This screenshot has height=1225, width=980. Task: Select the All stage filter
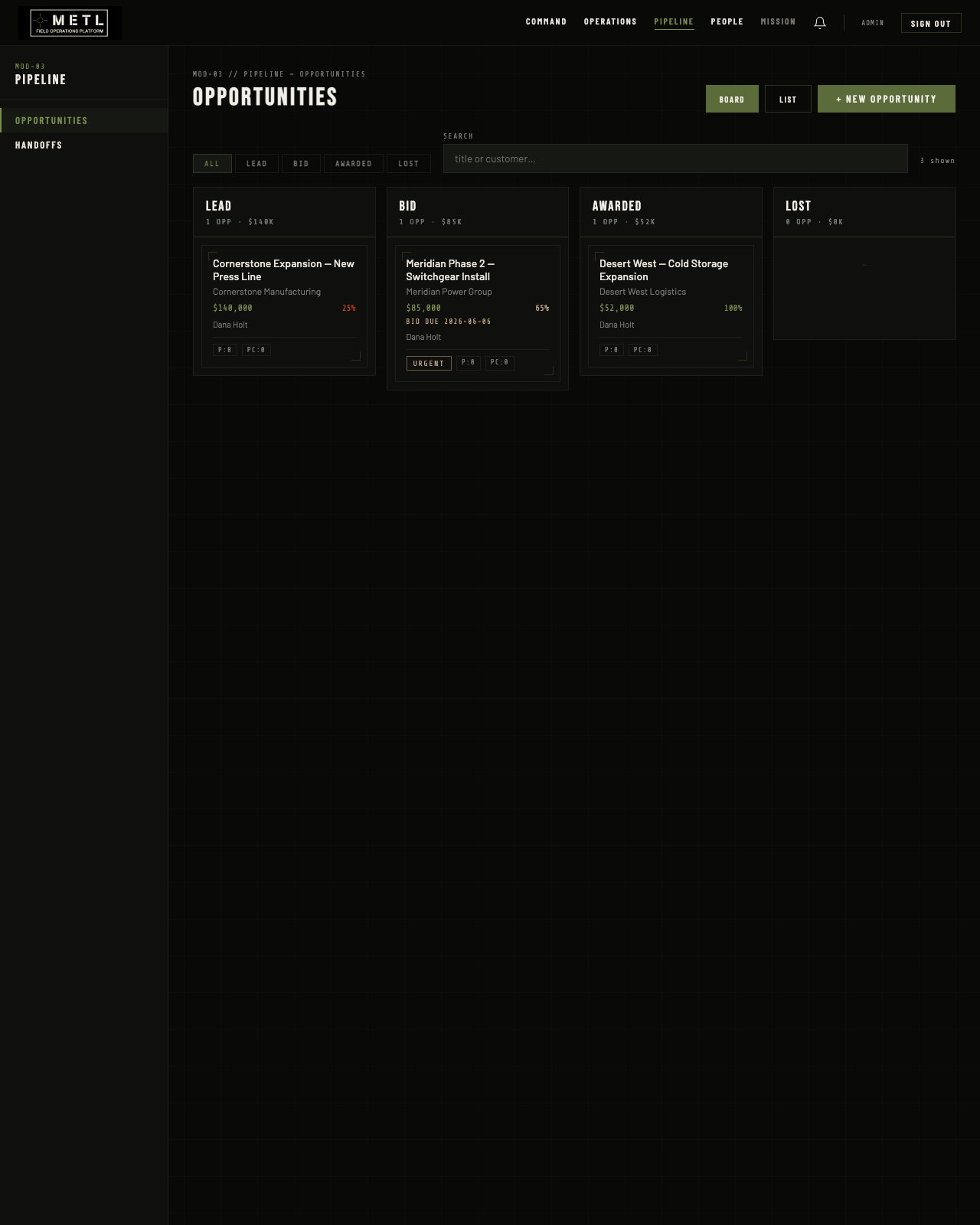point(212,163)
